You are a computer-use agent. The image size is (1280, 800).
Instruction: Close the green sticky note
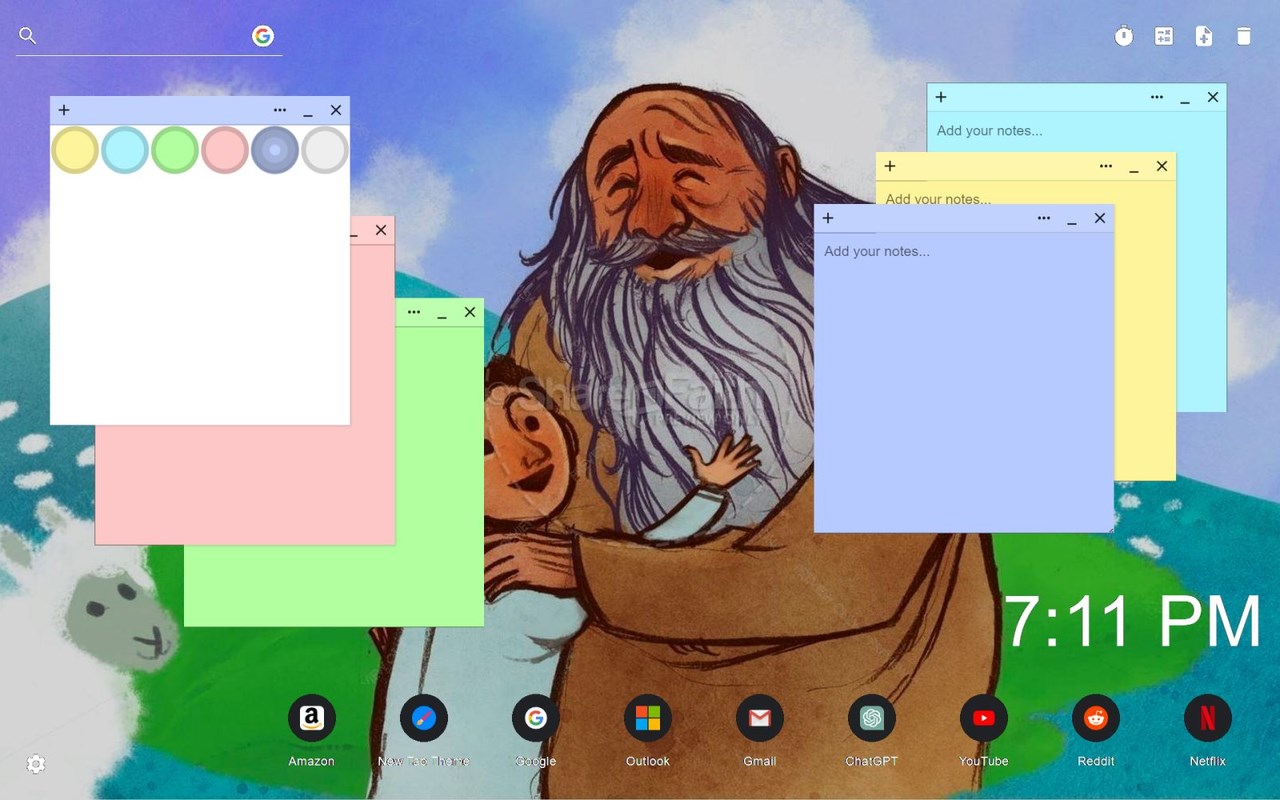pyautogui.click(x=470, y=312)
